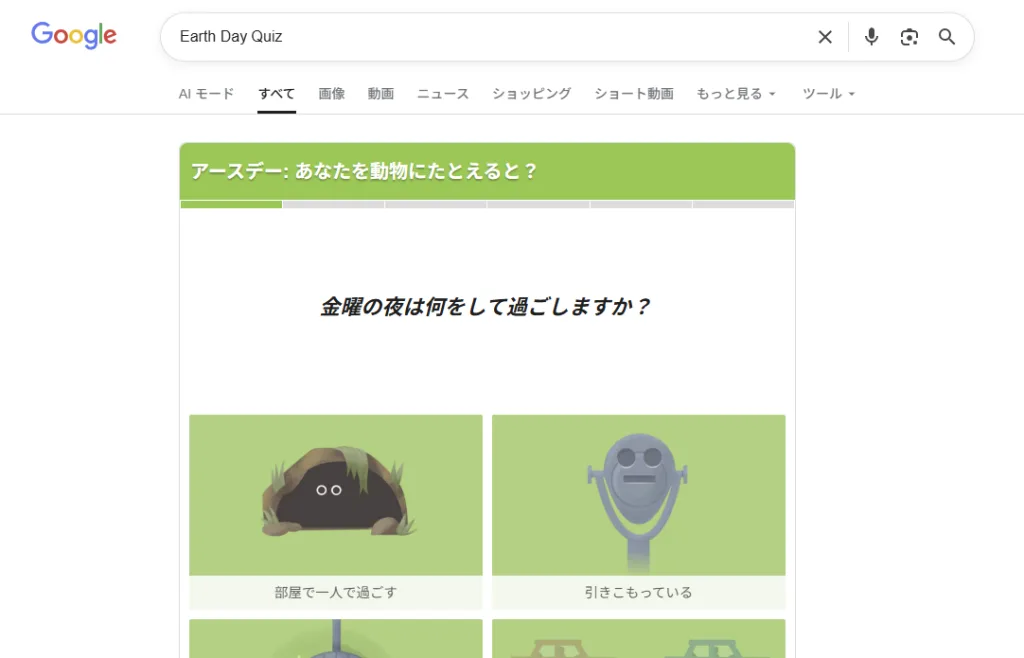Viewport: 1024px width, 658px height.
Task: Select the すべて tab
Action: point(276,94)
